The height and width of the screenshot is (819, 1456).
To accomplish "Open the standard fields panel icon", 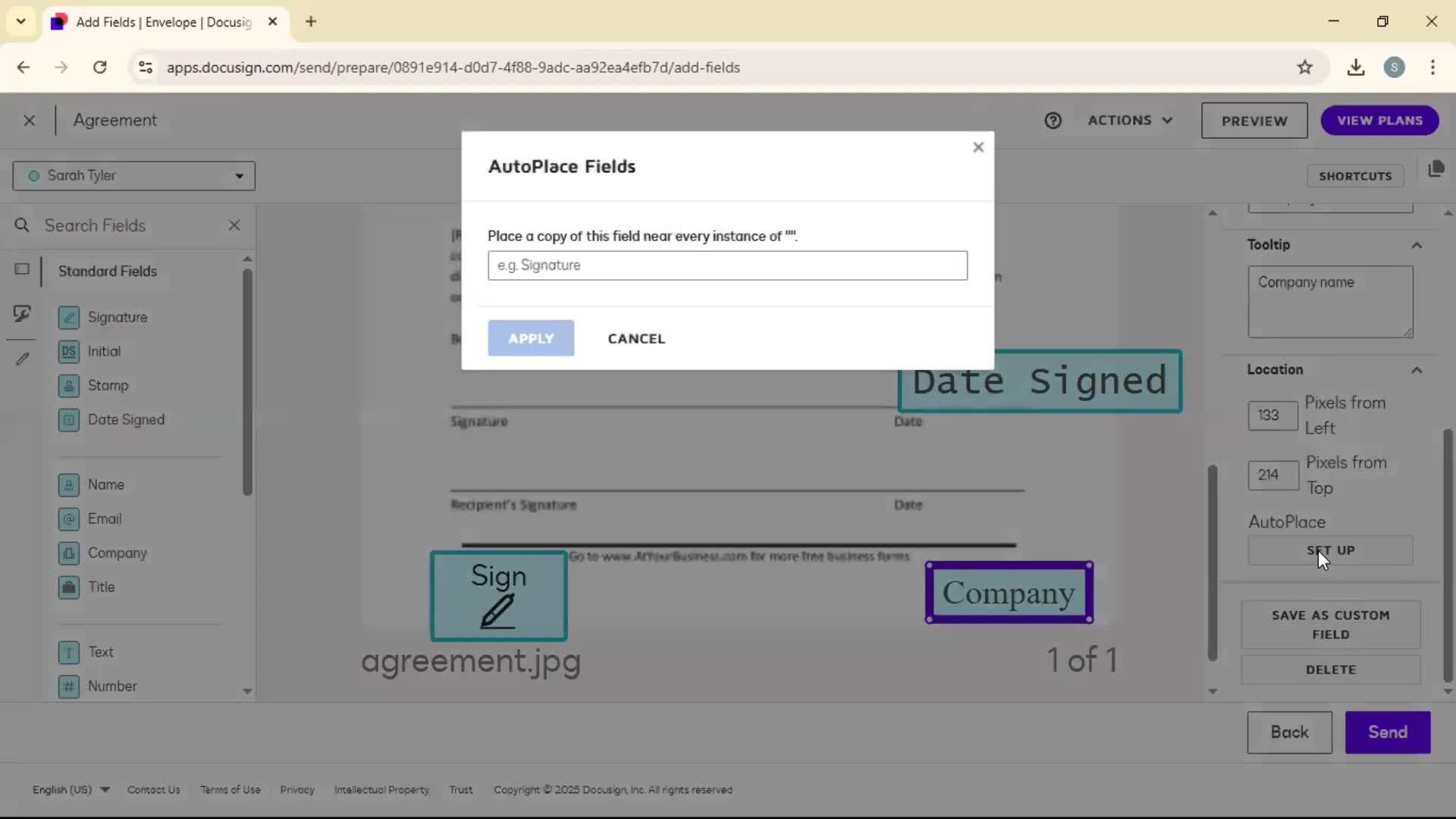I will click(x=22, y=269).
